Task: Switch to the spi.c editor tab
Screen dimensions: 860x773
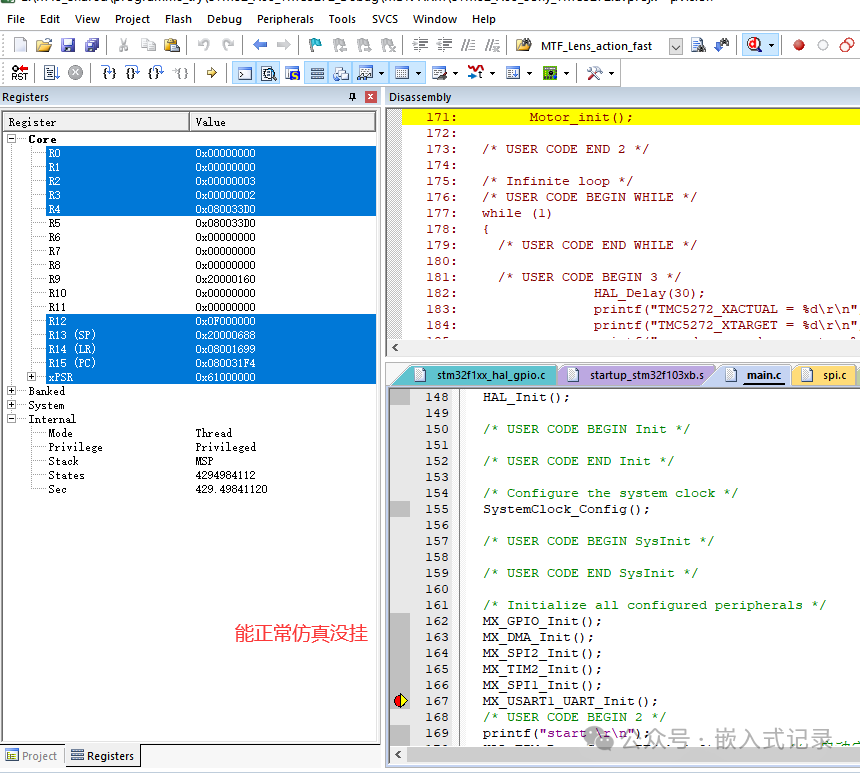Action: (x=826, y=375)
